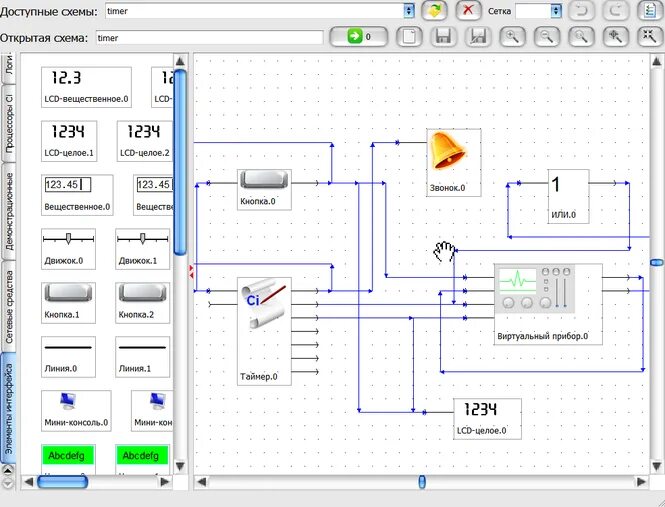Viewport: 665px width, 507px height.
Task: Save the scheme with floppy icon
Action: (444, 37)
